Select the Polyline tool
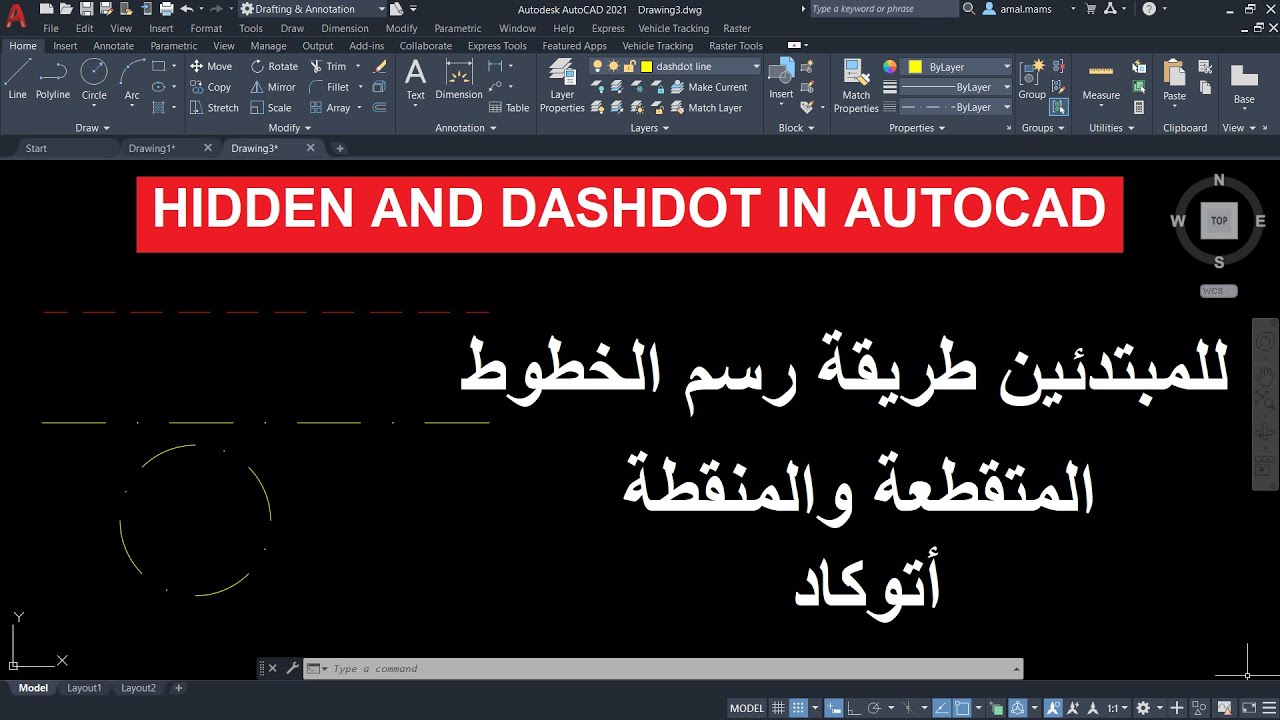The height and width of the screenshot is (720, 1280). (53, 79)
